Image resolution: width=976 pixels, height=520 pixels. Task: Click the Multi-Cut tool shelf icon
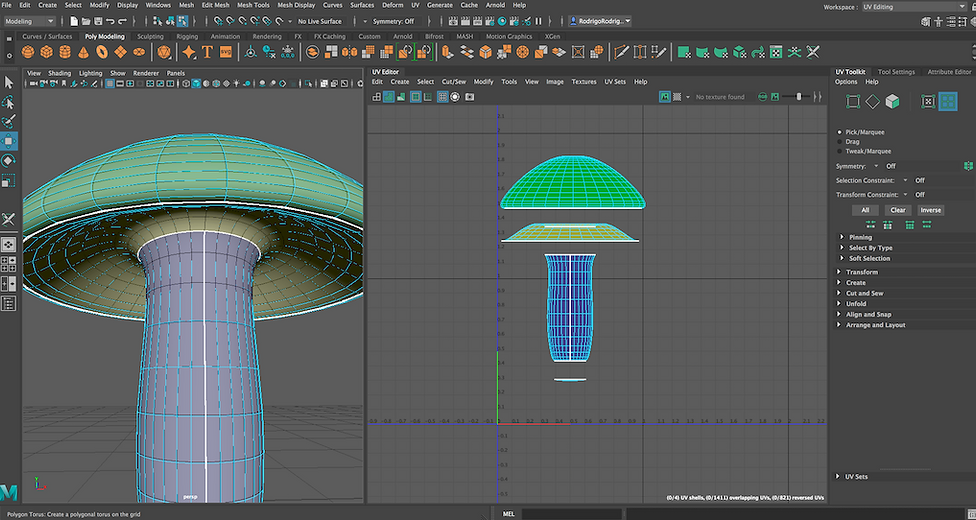click(621, 52)
